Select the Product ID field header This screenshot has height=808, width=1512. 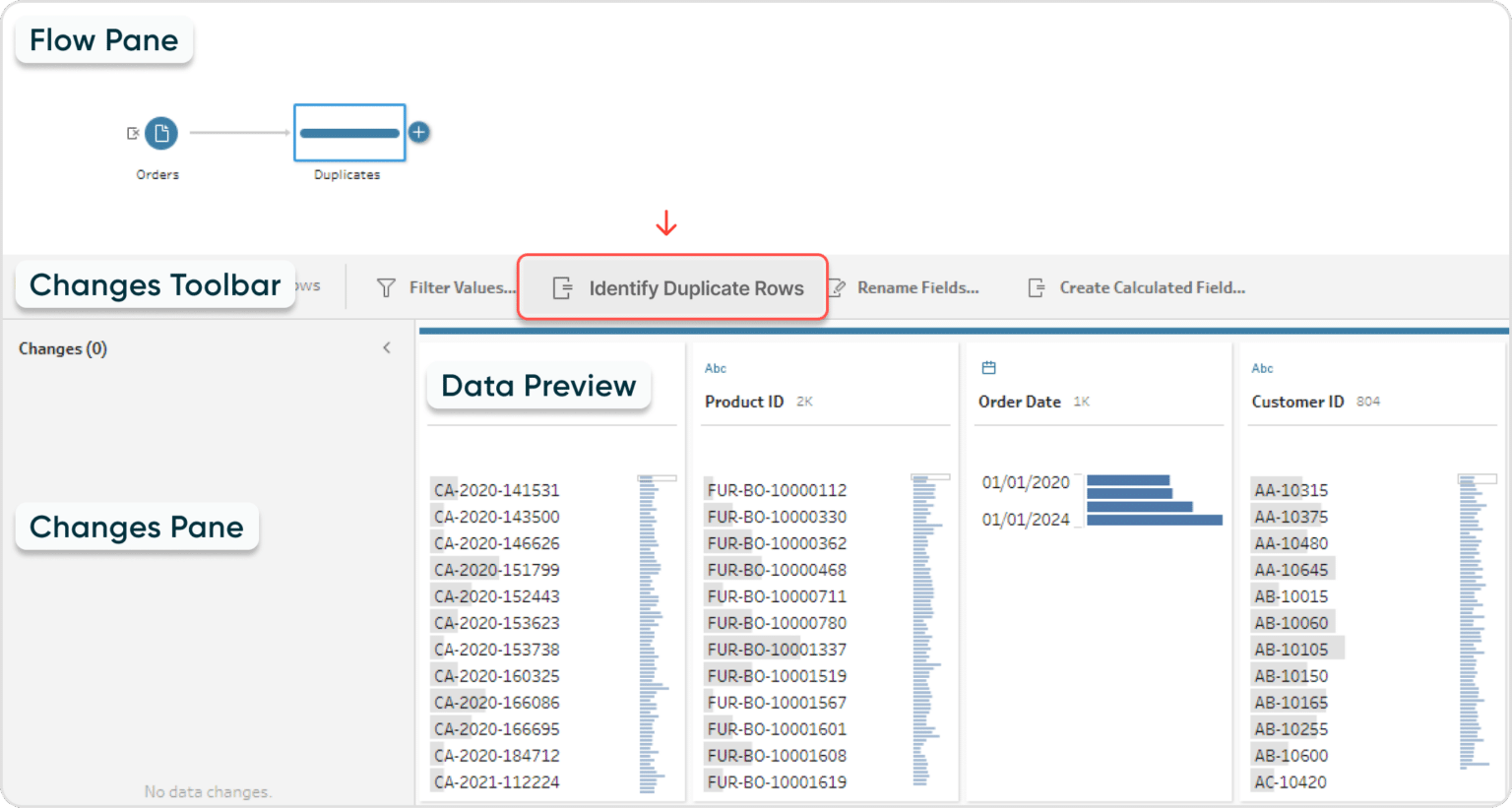(x=744, y=402)
